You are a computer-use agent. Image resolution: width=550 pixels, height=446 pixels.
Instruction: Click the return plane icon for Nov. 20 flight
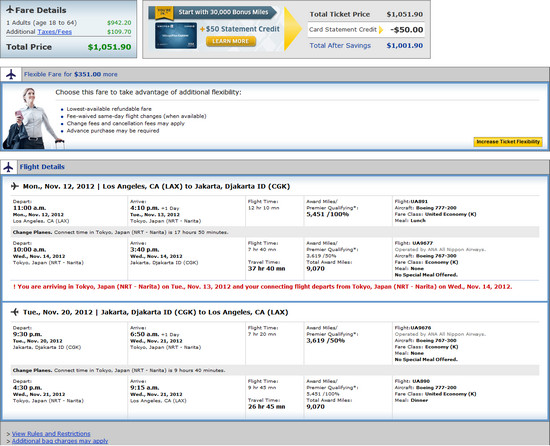click(x=15, y=312)
